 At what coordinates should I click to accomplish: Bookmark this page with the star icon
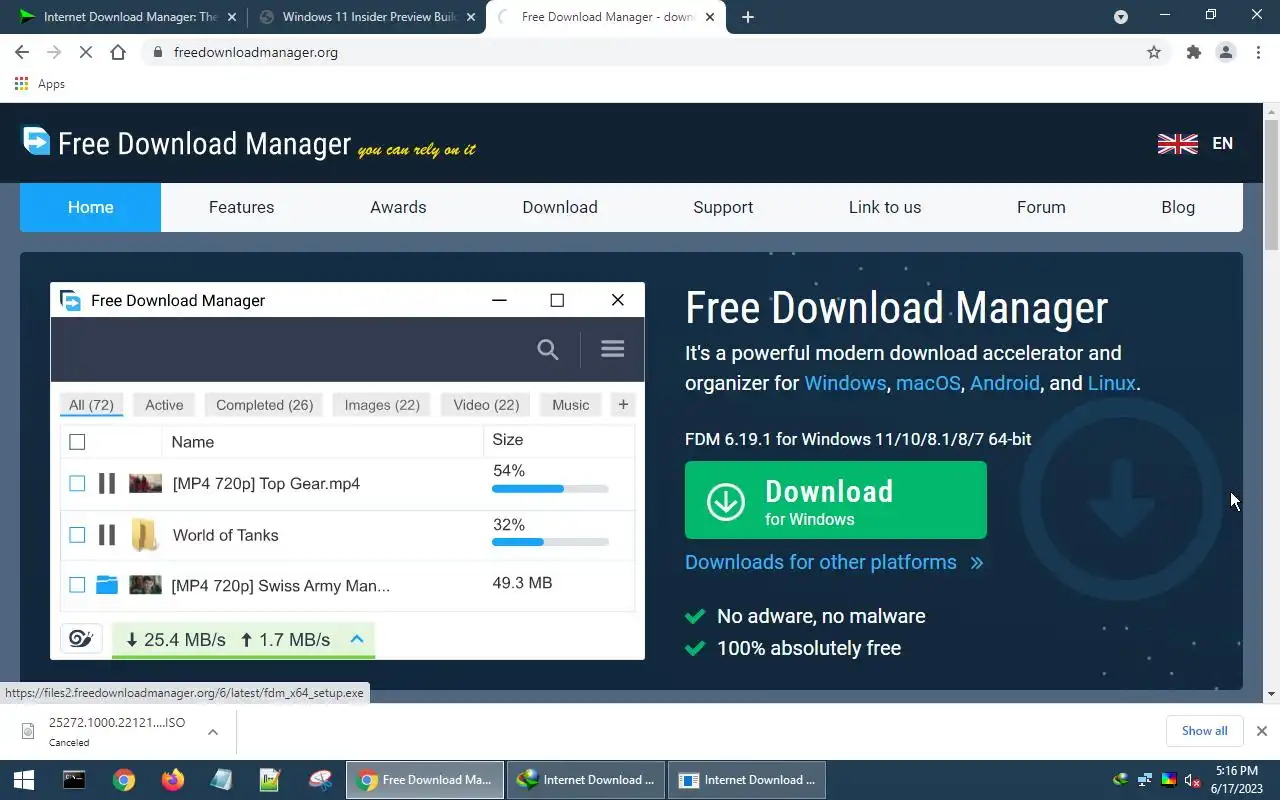tap(1154, 52)
